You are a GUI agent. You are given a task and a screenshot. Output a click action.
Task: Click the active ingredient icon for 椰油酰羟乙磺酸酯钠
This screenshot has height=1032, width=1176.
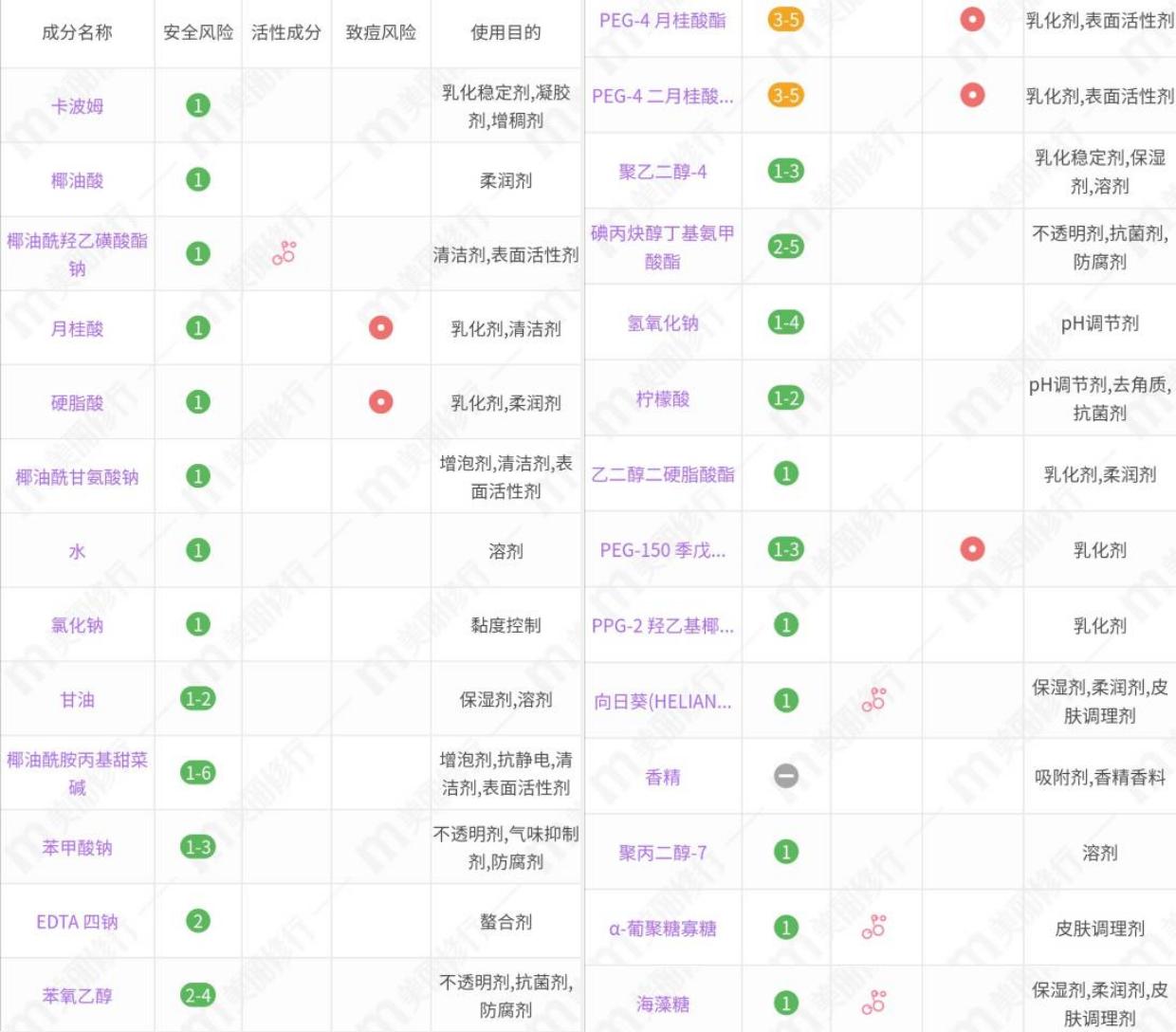(285, 253)
